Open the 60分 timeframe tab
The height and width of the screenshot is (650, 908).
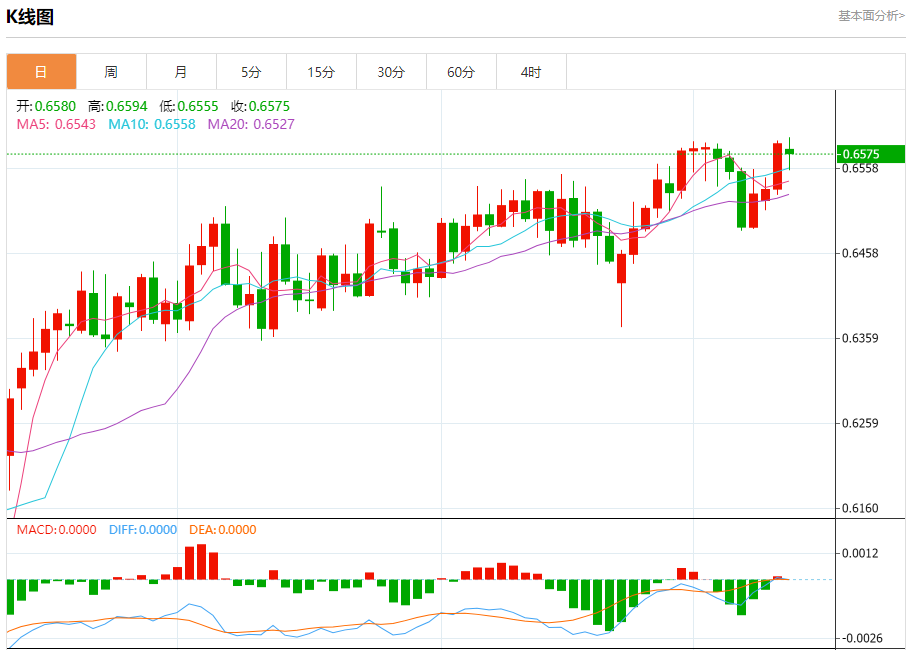(x=462, y=72)
